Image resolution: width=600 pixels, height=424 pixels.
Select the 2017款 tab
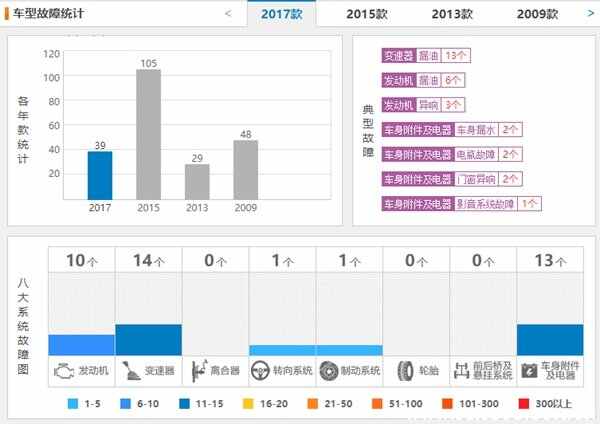tap(281, 14)
